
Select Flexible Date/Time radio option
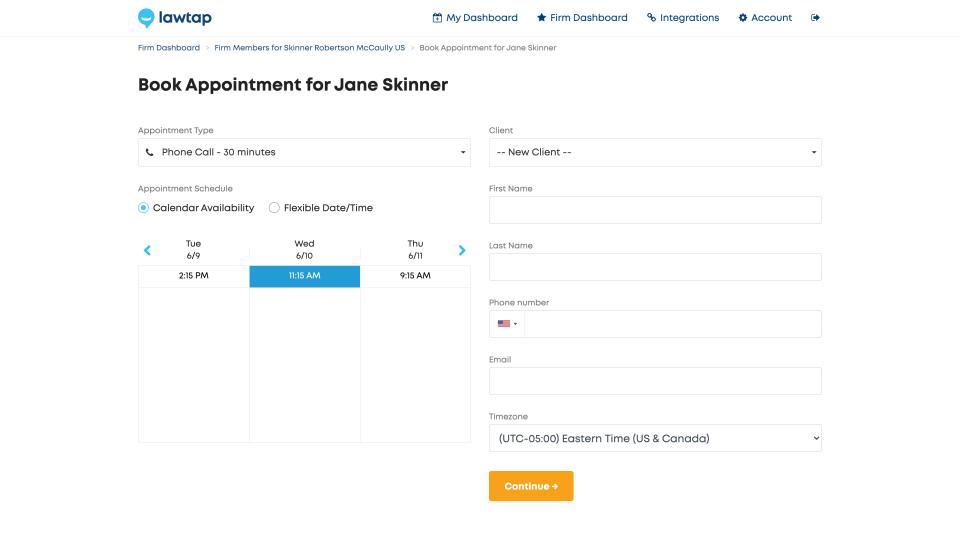275,208
